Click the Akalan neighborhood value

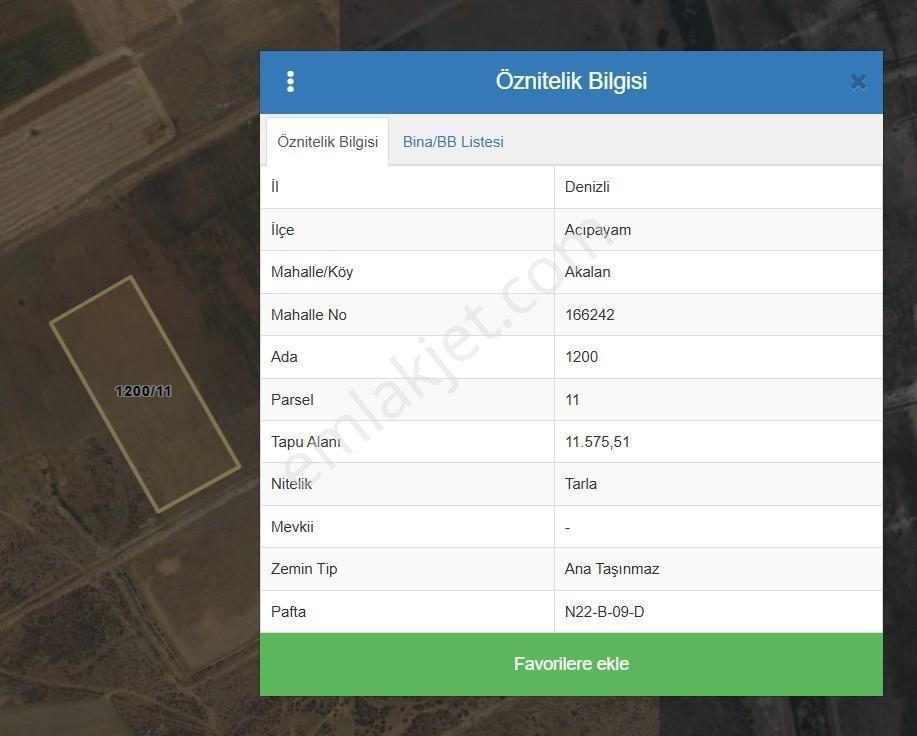pos(588,272)
